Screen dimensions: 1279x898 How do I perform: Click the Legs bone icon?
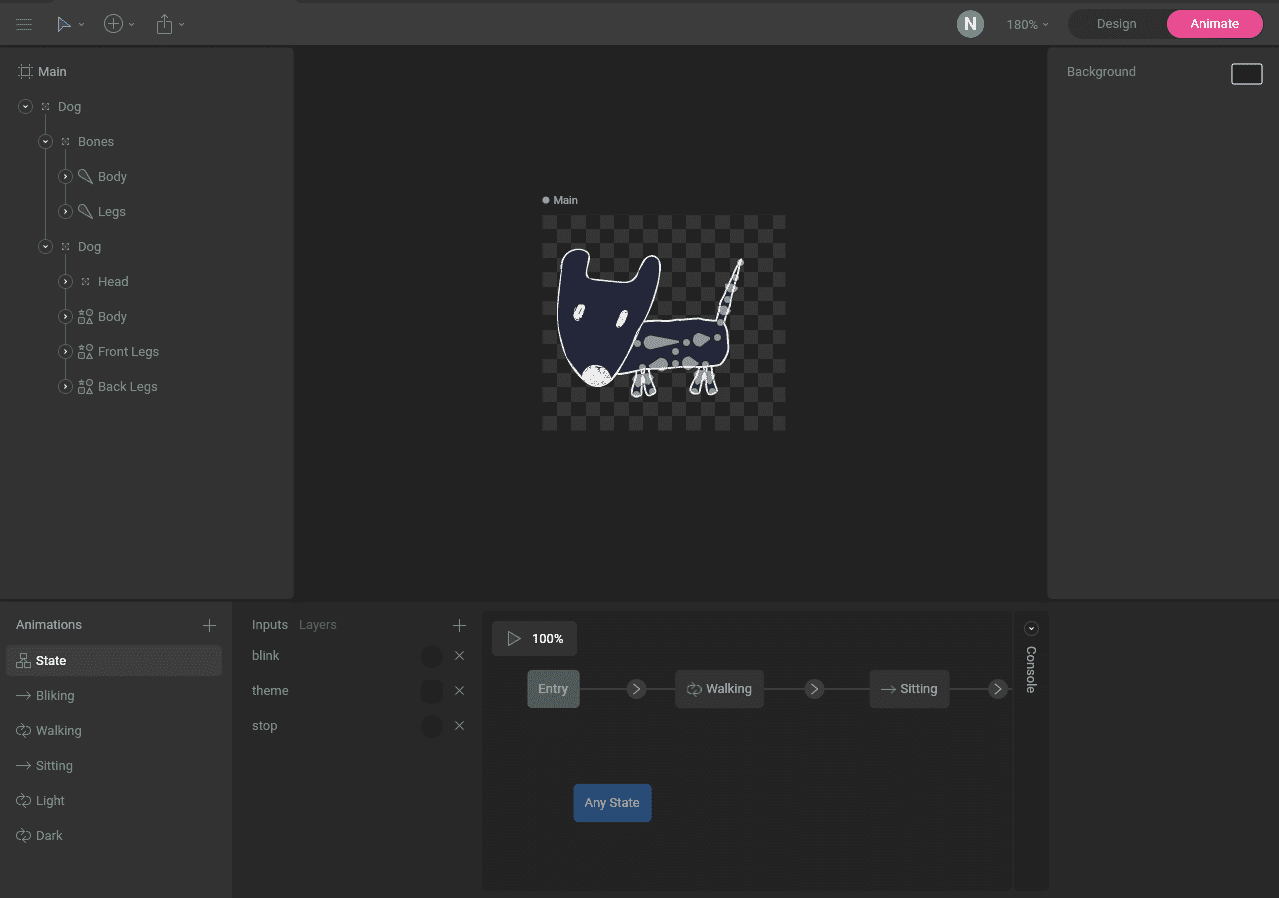point(85,212)
